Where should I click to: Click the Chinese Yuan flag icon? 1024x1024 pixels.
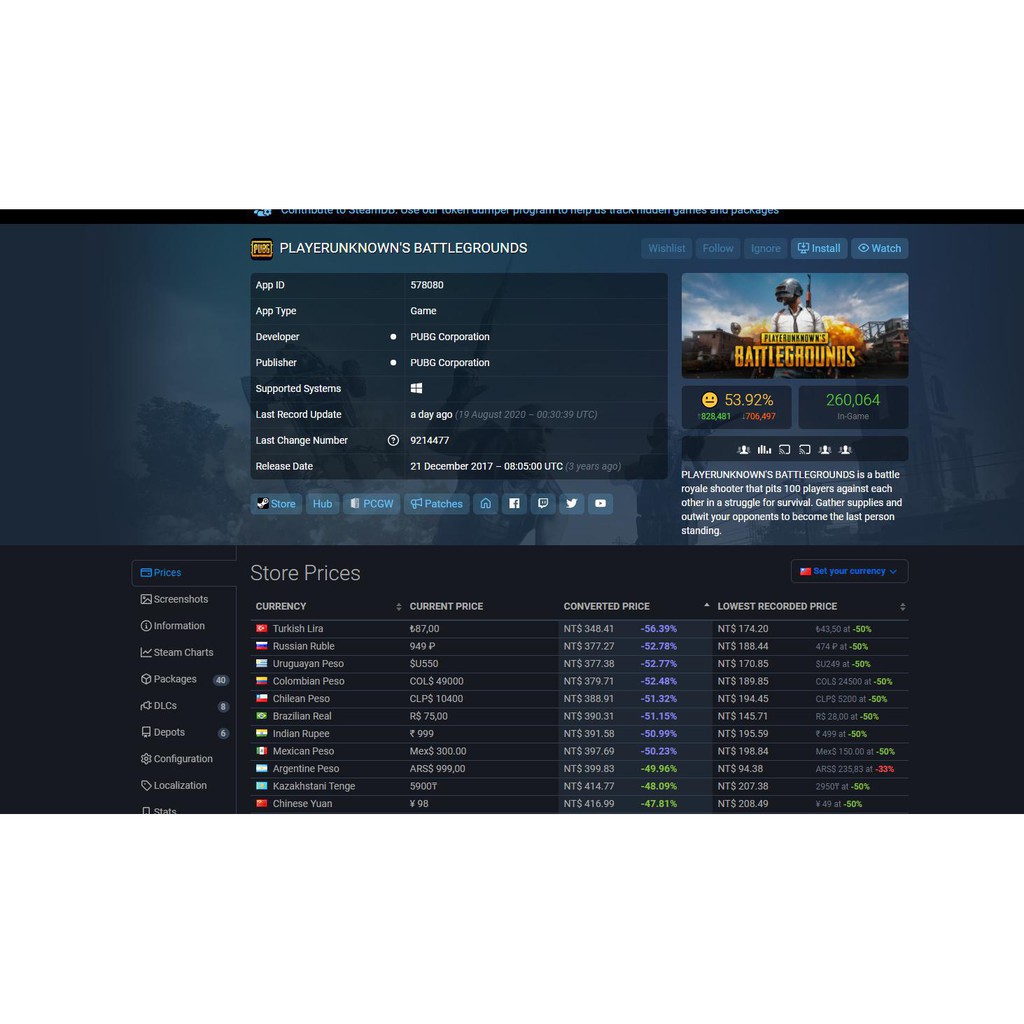(261, 803)
